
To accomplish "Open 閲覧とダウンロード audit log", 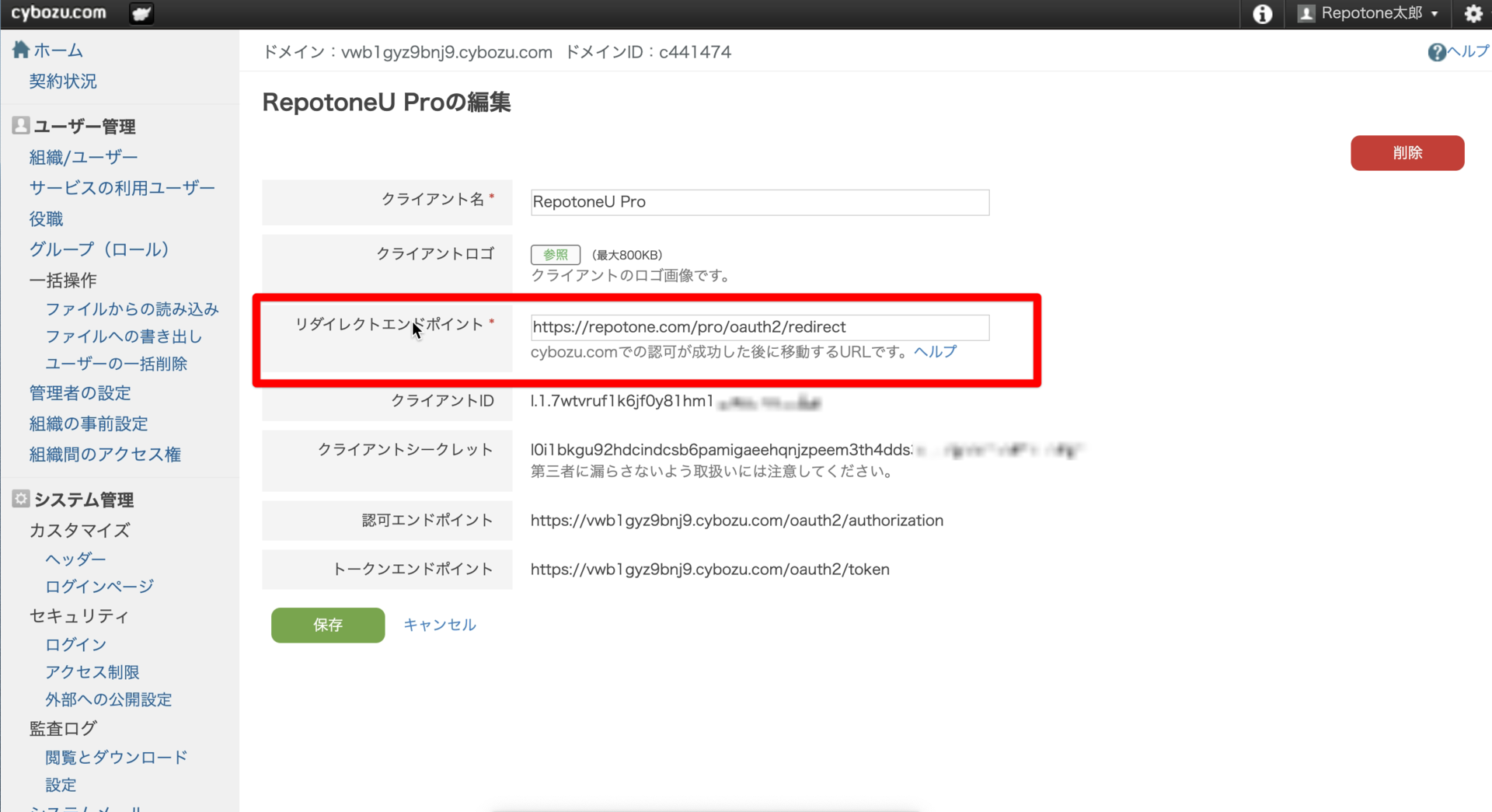I will click(x=116, y=757).
